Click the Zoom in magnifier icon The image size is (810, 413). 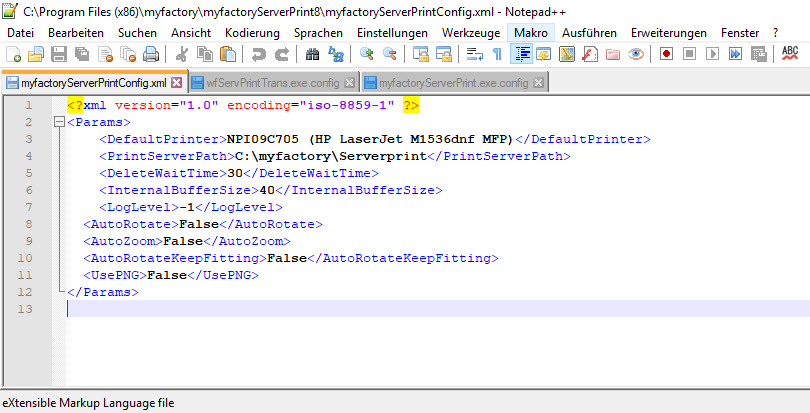(x=367, y=54)
